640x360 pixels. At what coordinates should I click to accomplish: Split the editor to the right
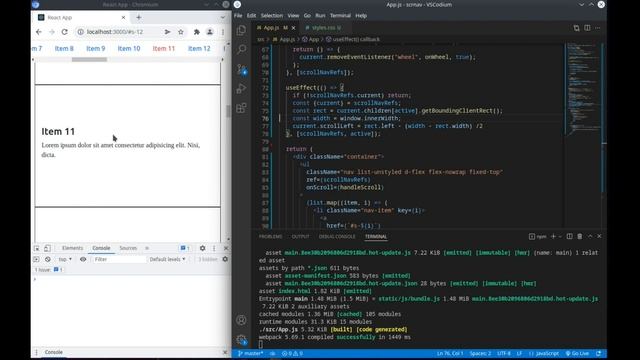click(587, 28)
